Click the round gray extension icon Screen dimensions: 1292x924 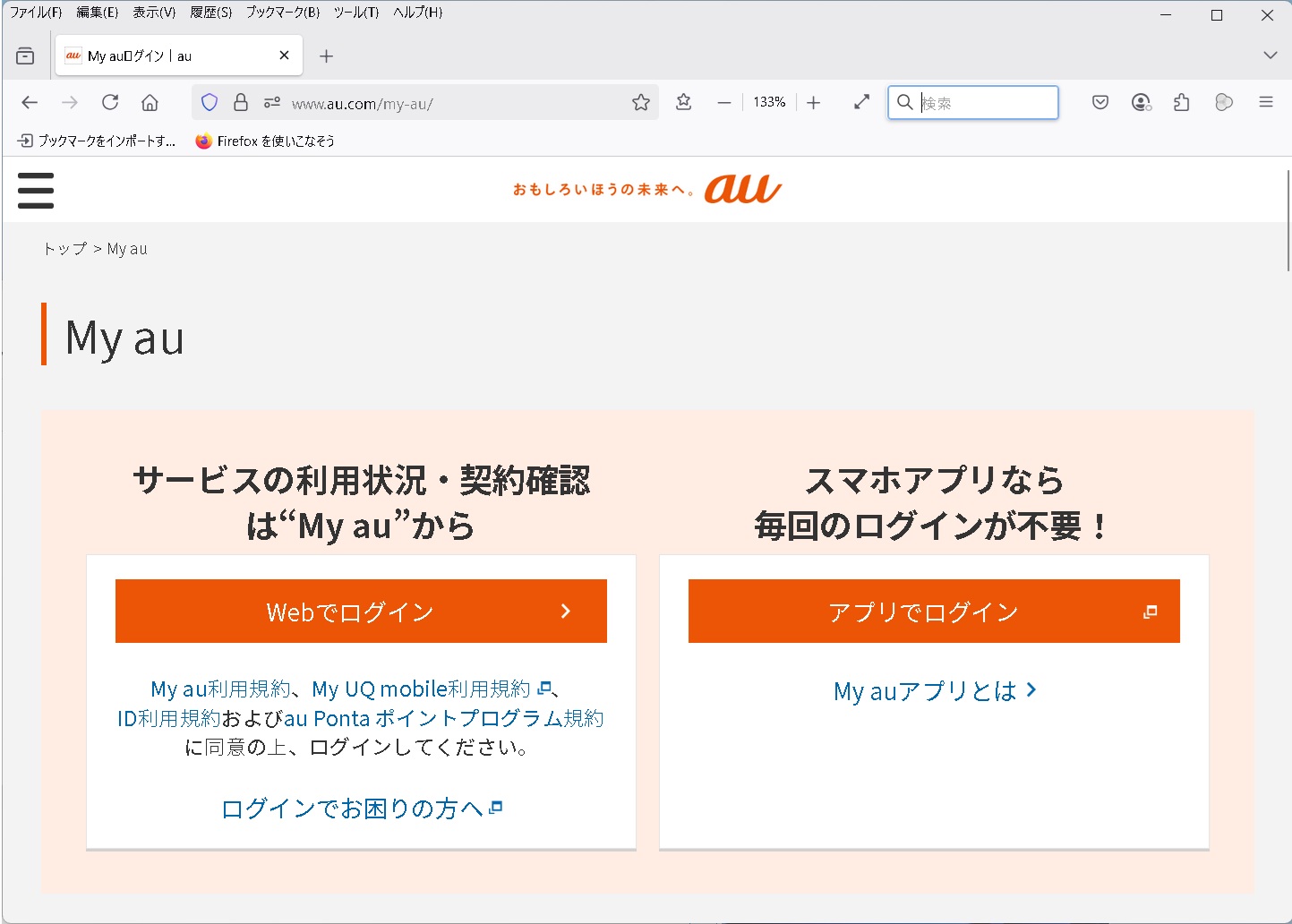[1224, 102]
